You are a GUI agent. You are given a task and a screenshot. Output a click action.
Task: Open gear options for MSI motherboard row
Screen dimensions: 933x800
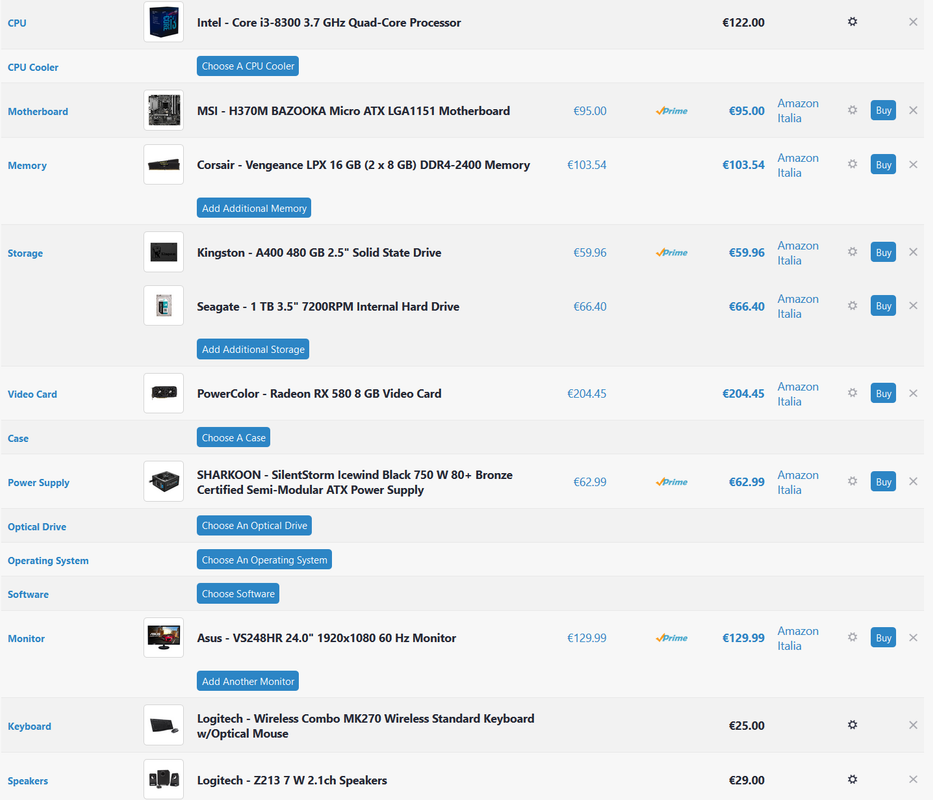[x=852, y=110]
